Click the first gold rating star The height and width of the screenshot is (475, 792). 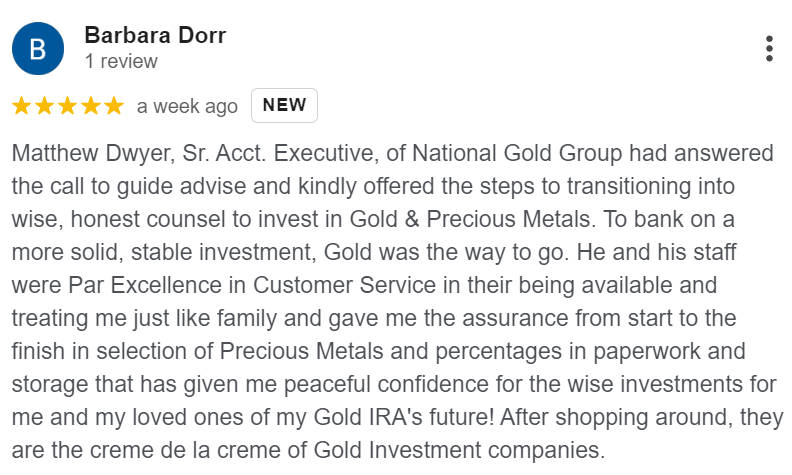[21, 106]
